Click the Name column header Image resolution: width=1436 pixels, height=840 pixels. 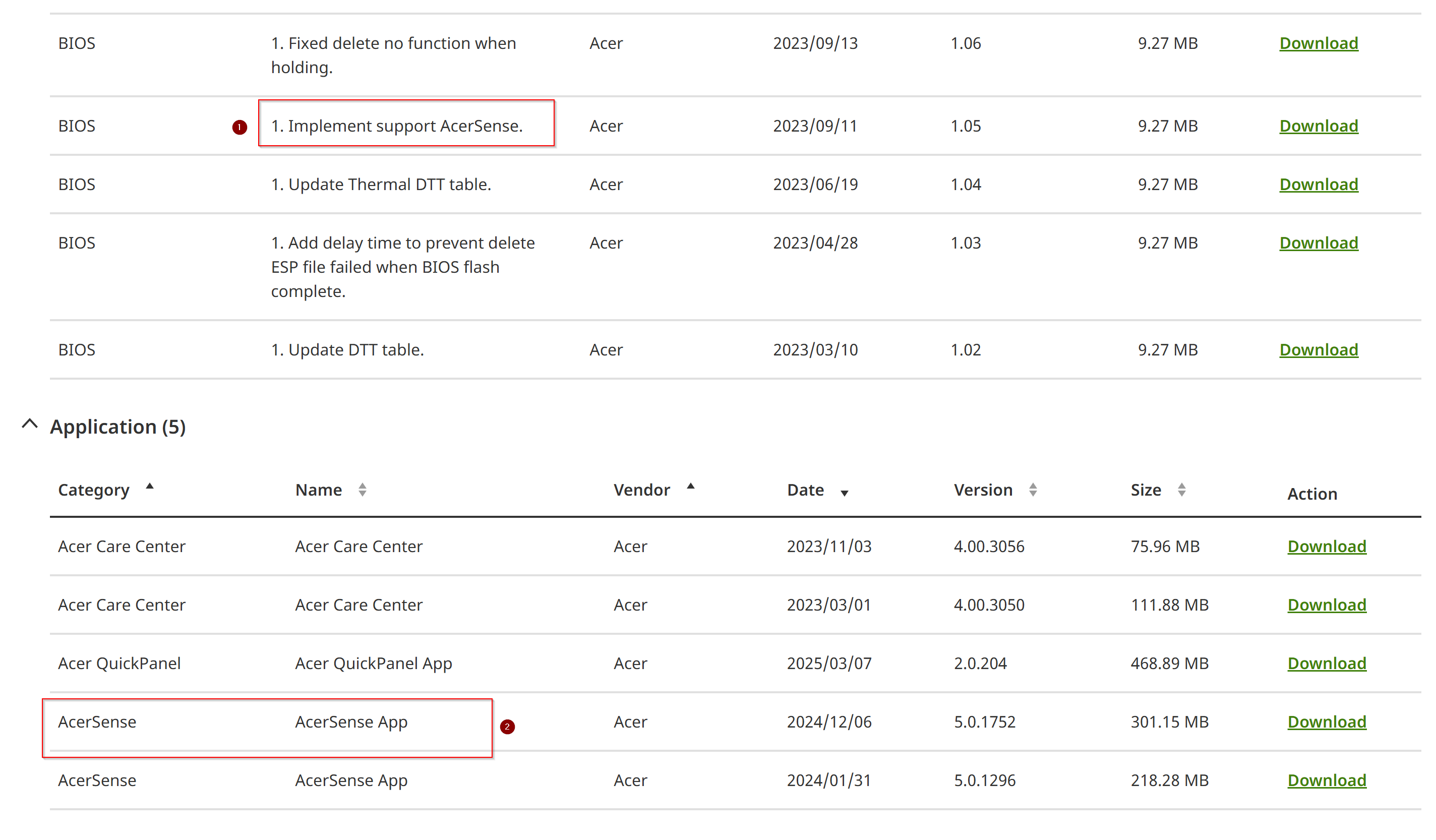click(x=319, y=490)
